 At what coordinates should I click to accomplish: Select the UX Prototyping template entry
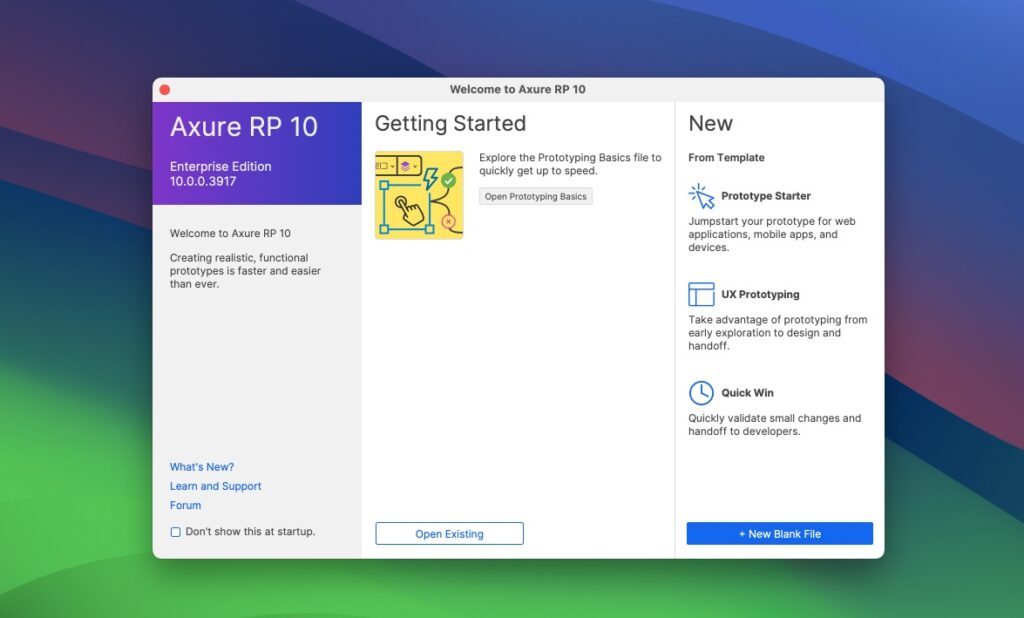[762, 294]
